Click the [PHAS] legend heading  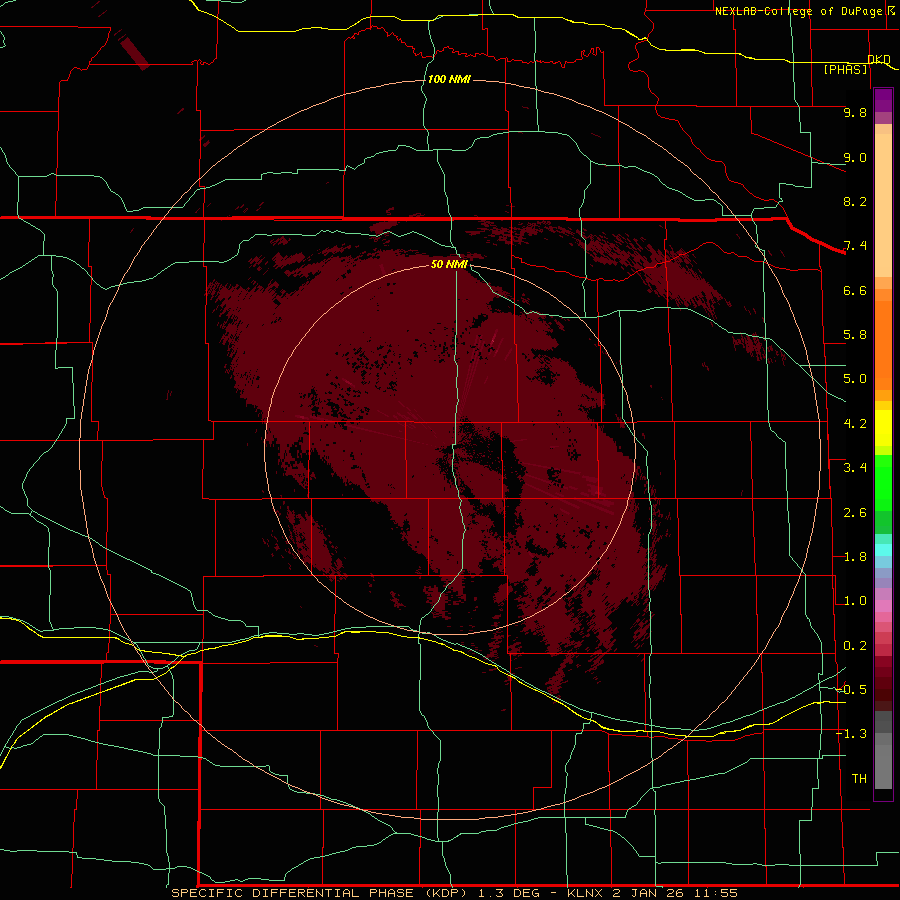(x=845, y=69)
